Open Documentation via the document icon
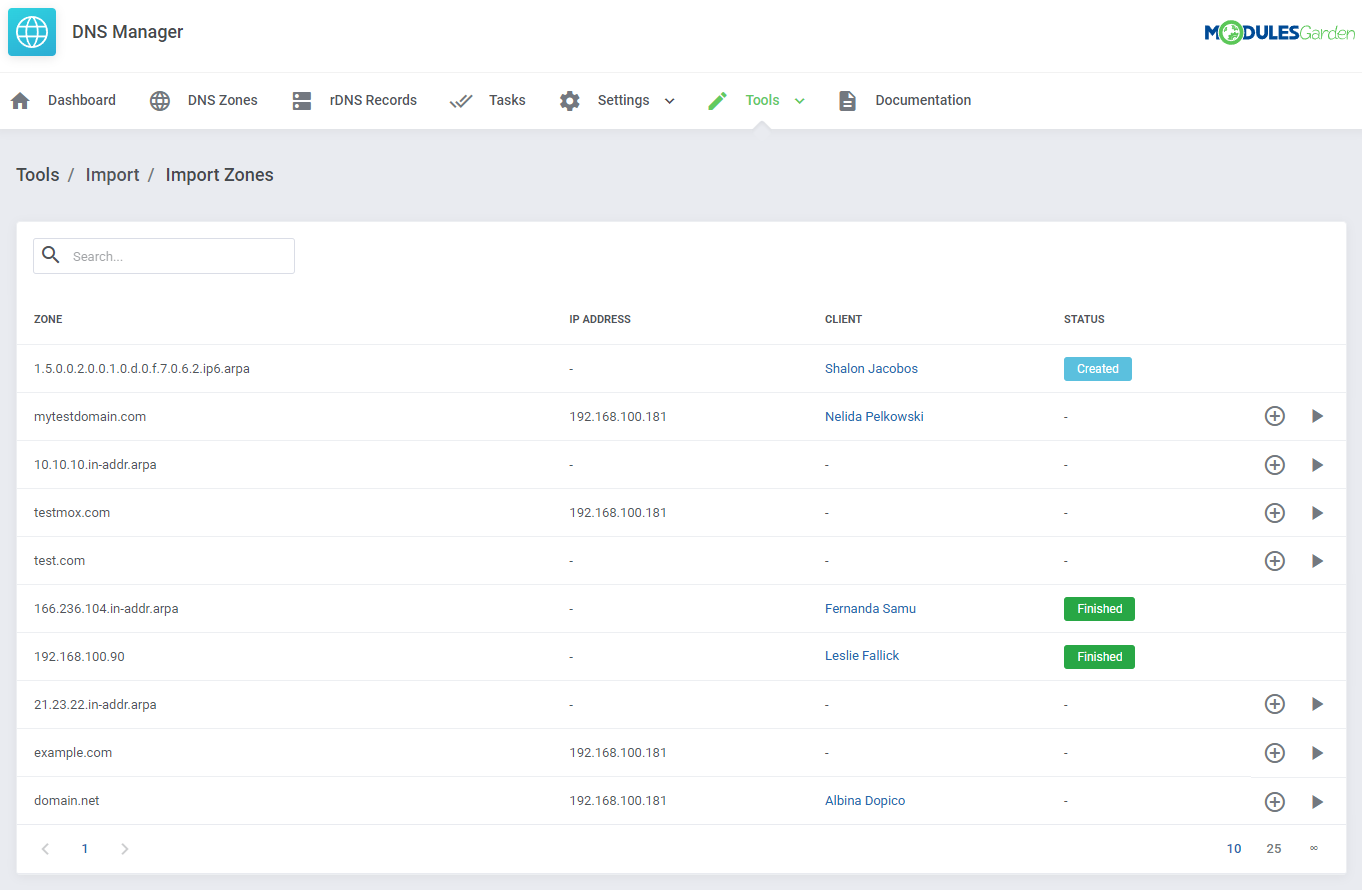This screenshot has height=890, width=1362. (847, 100)
